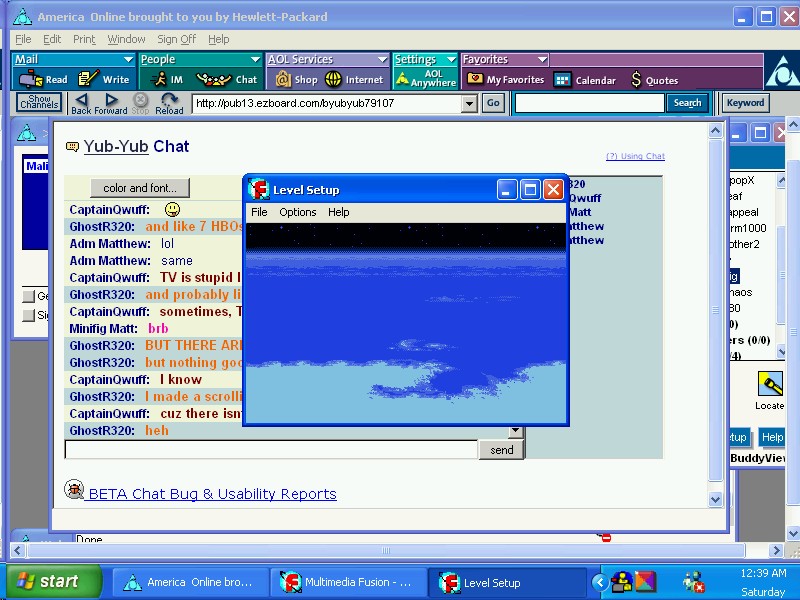Click the Go button
800x600 pixels.
493,103
